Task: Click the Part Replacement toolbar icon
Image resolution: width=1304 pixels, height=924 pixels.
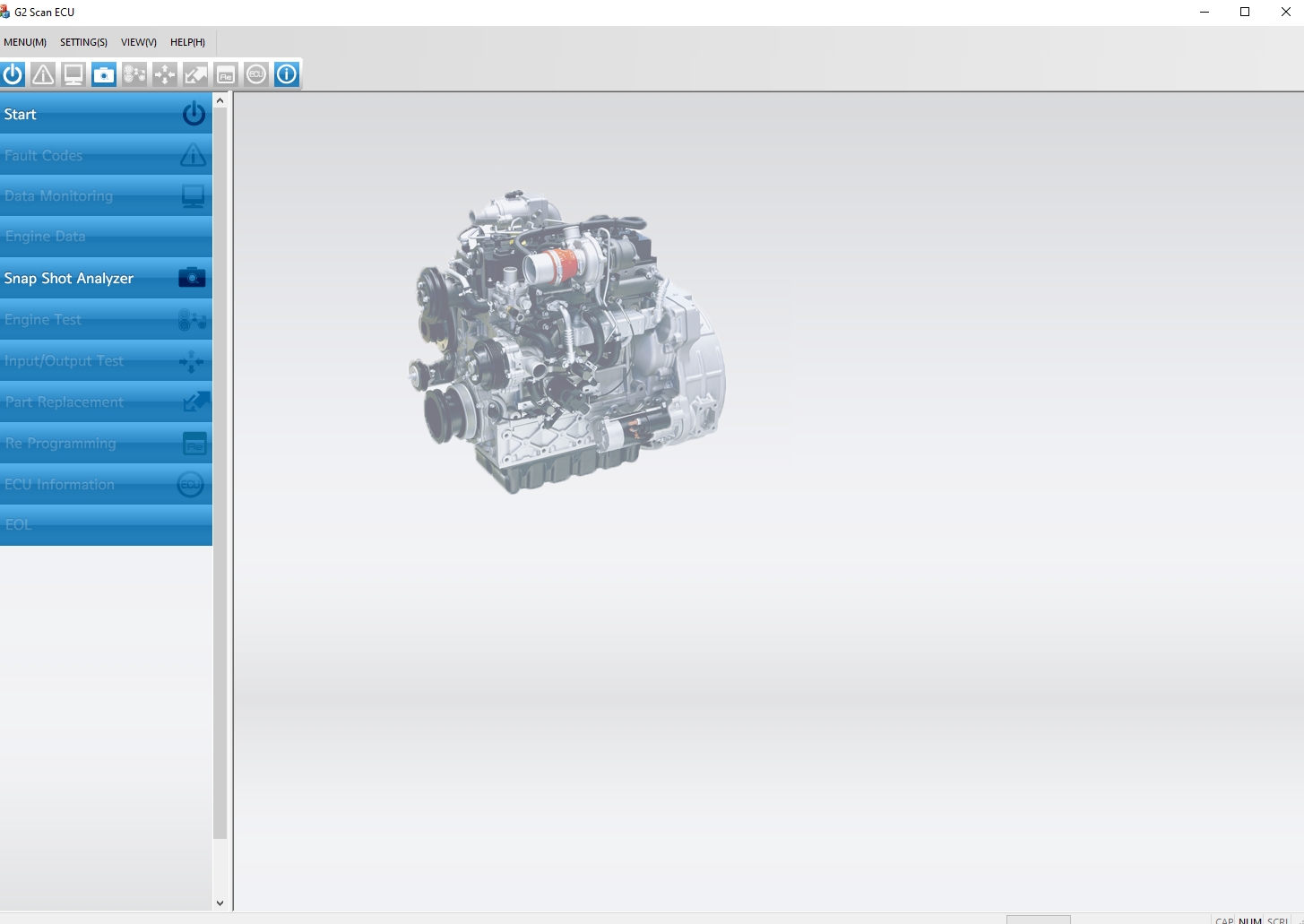Action: point(195,74)
